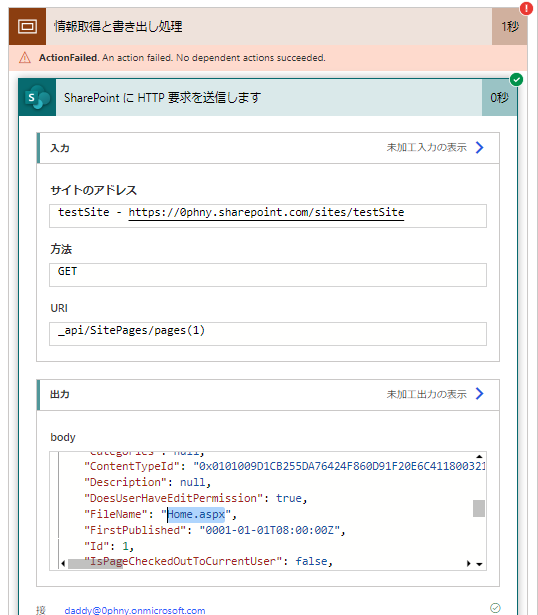Click the ActionFailed error message text

(x=182, y=58)
